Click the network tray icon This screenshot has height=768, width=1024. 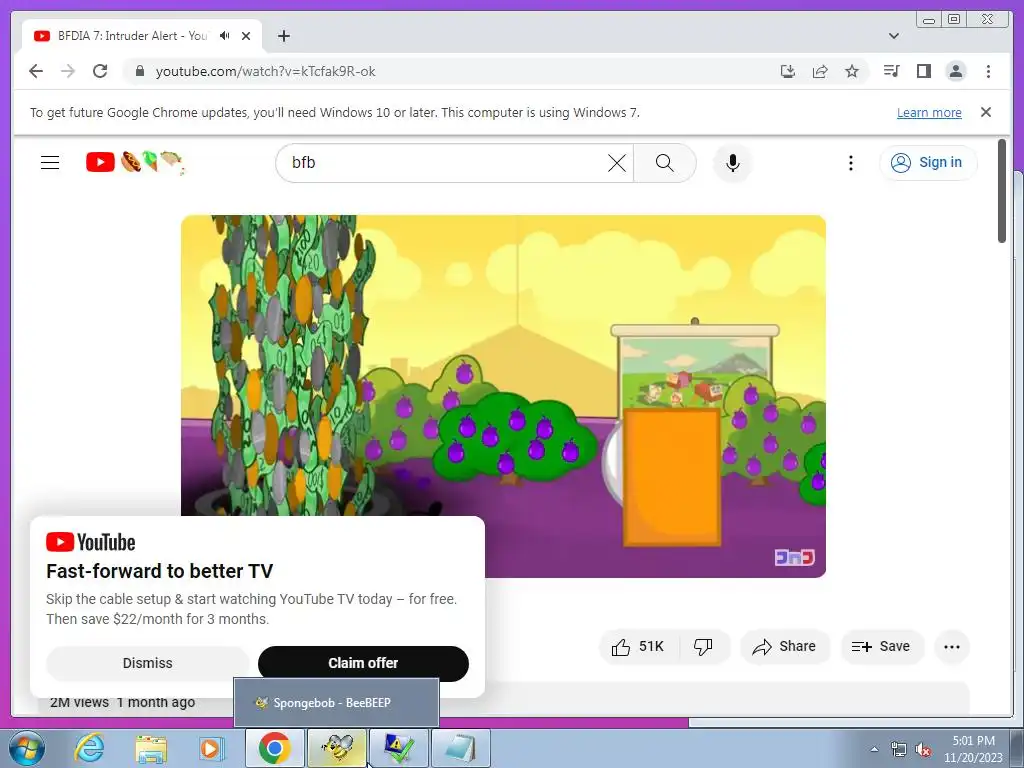899,749
